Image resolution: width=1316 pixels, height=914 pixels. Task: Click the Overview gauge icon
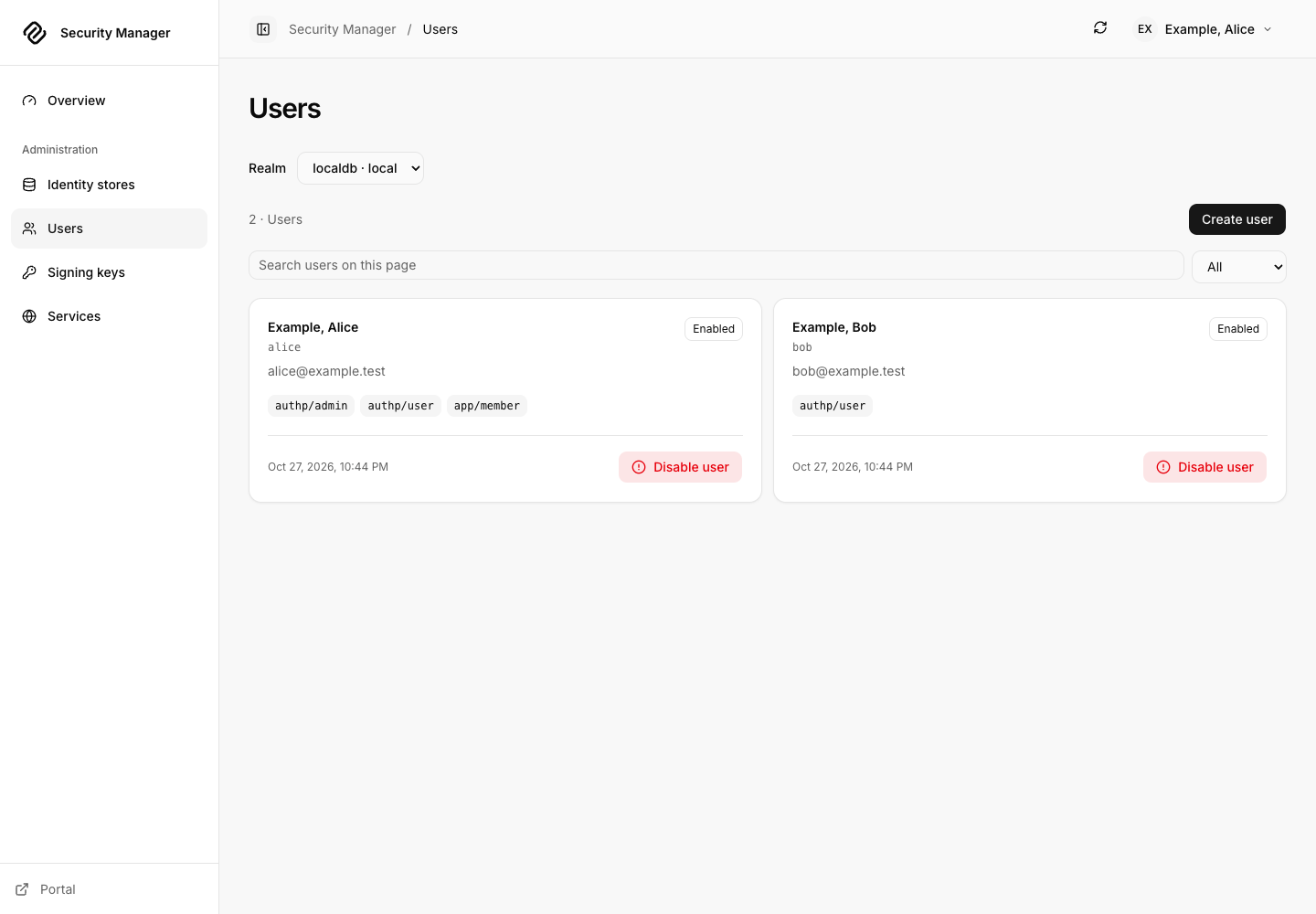[x=29, y=101]
